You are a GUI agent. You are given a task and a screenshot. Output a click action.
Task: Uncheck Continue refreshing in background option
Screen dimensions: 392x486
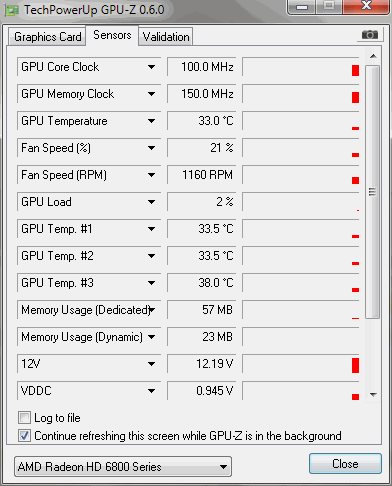coord(24,436)
